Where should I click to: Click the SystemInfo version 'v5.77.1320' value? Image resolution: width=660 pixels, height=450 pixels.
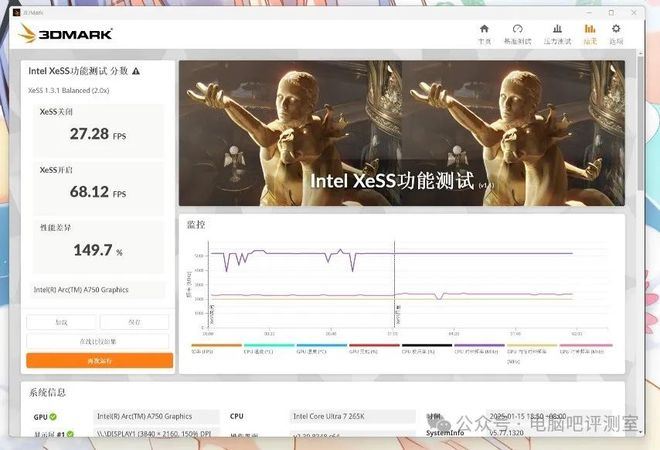(x=506, y=433)
